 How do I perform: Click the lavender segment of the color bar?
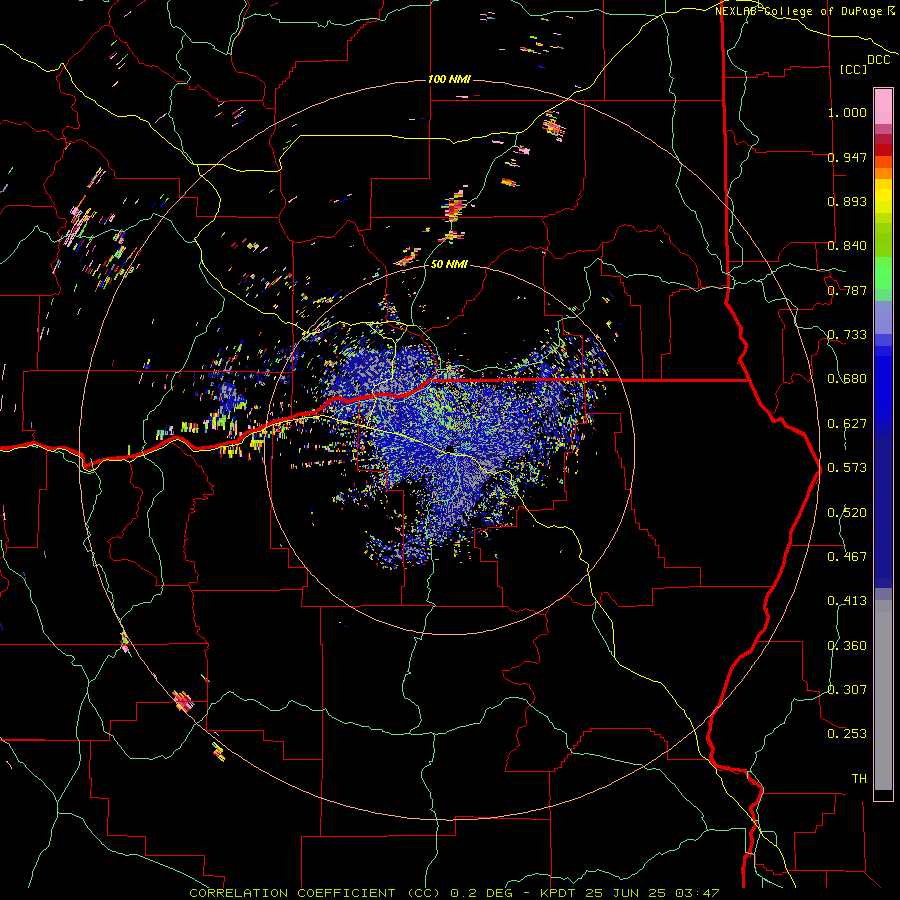click(x=883, y=317)
